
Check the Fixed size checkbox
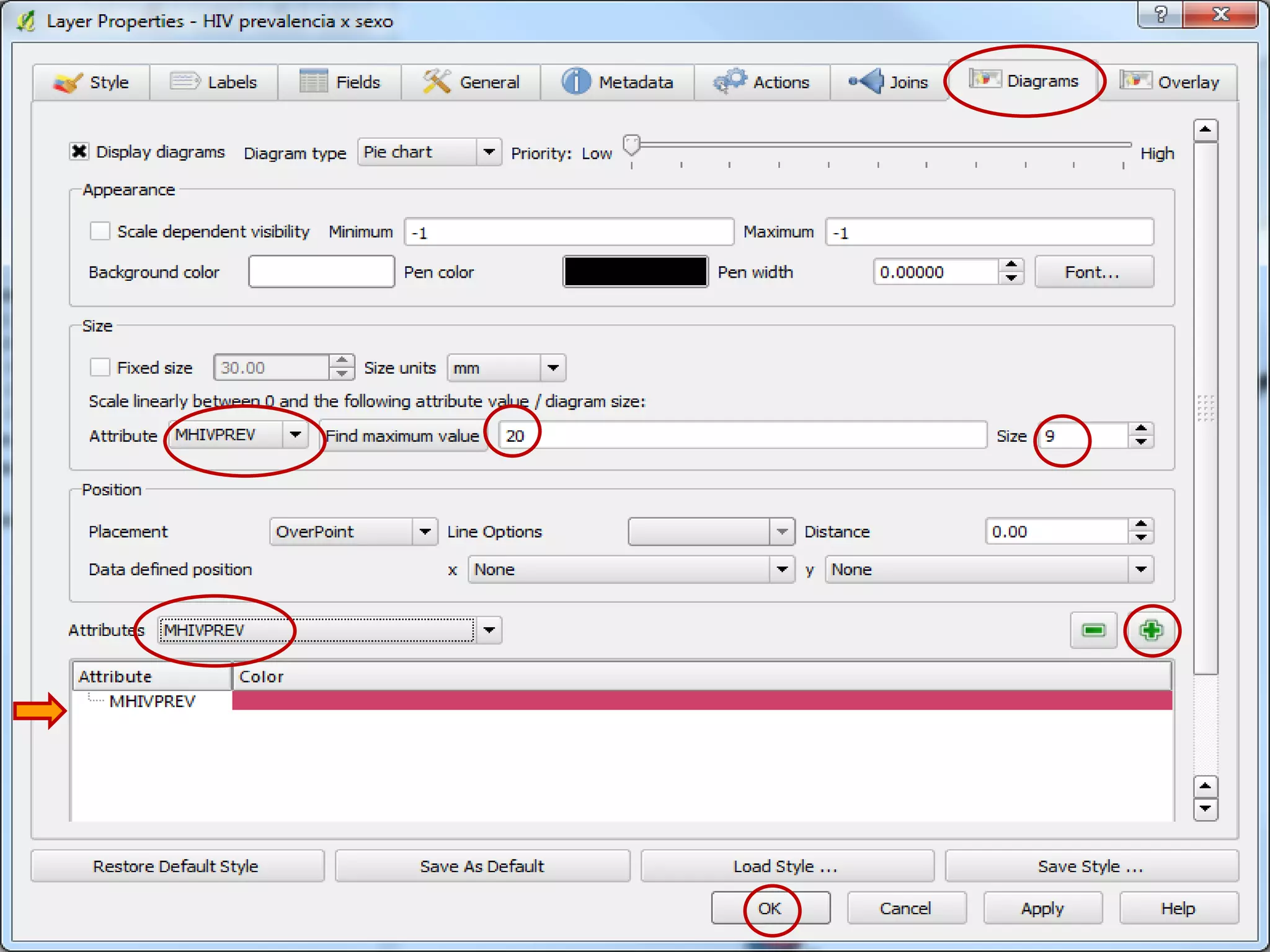pos(100,368)
